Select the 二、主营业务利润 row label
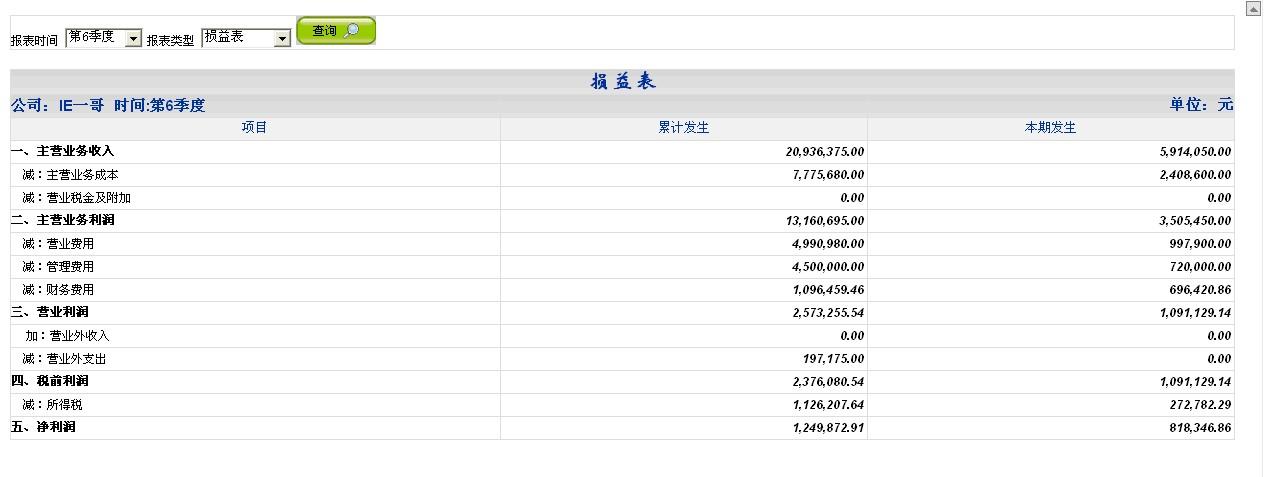The image size is (1267, 477). 63,220
